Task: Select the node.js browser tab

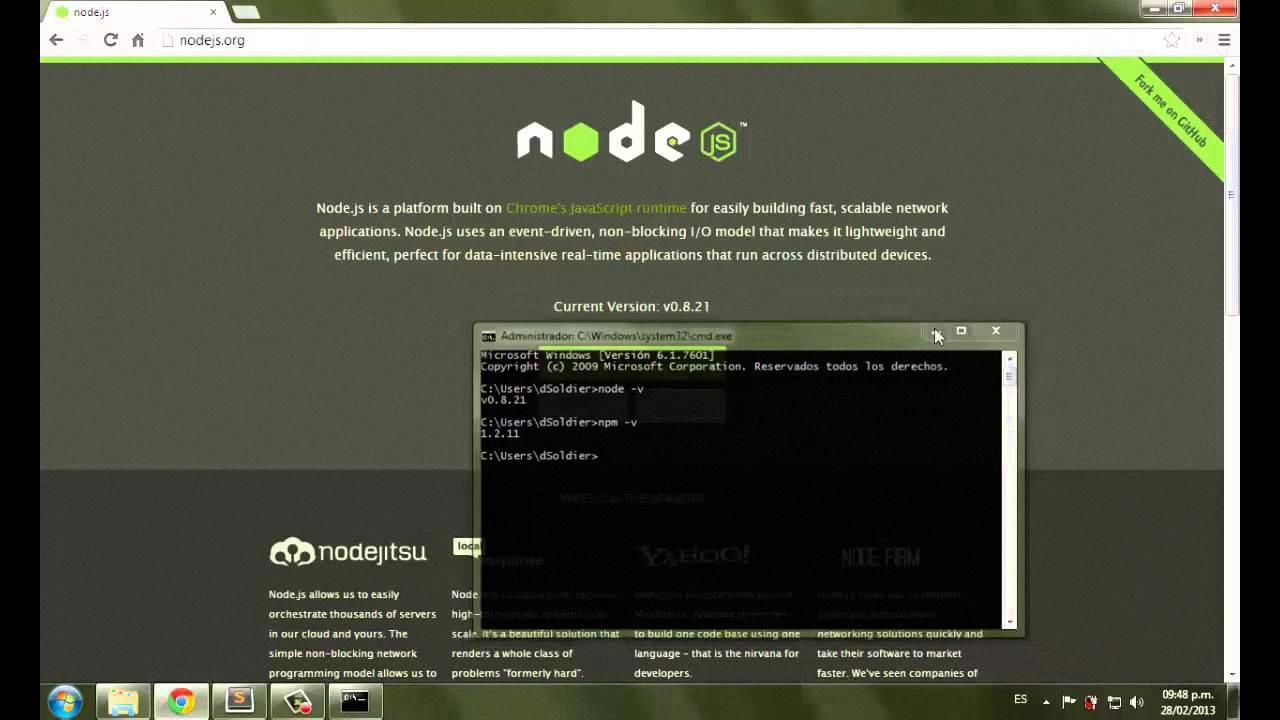Action: point(134,12)
